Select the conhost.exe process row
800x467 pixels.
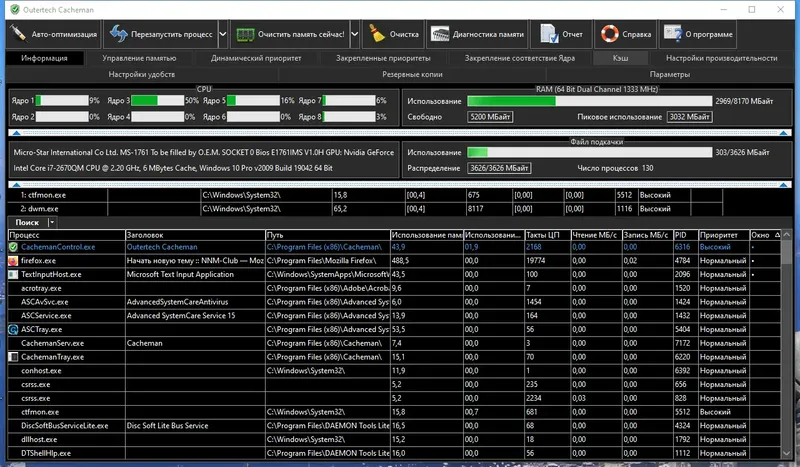tap(394, 371)
